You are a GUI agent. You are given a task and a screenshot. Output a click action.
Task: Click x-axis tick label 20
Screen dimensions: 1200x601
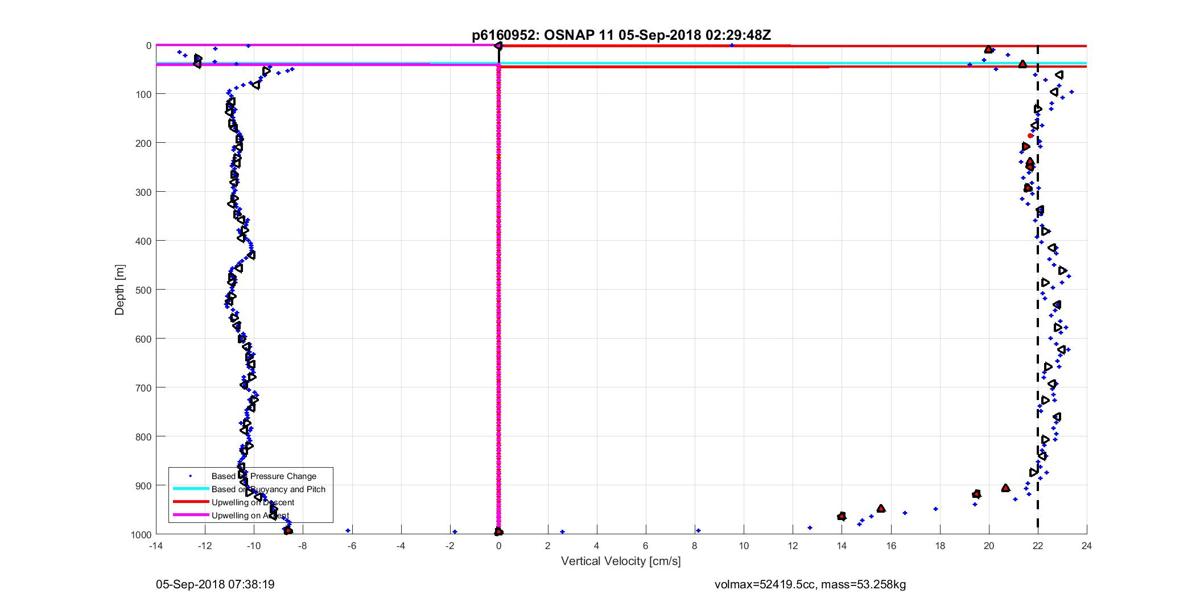point(989,545)
